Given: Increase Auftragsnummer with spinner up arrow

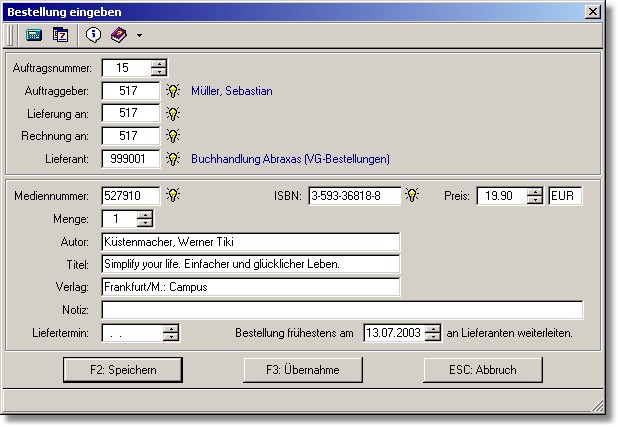Looking at the screenshot, I should pyautogui.click(x=158, y=64).
